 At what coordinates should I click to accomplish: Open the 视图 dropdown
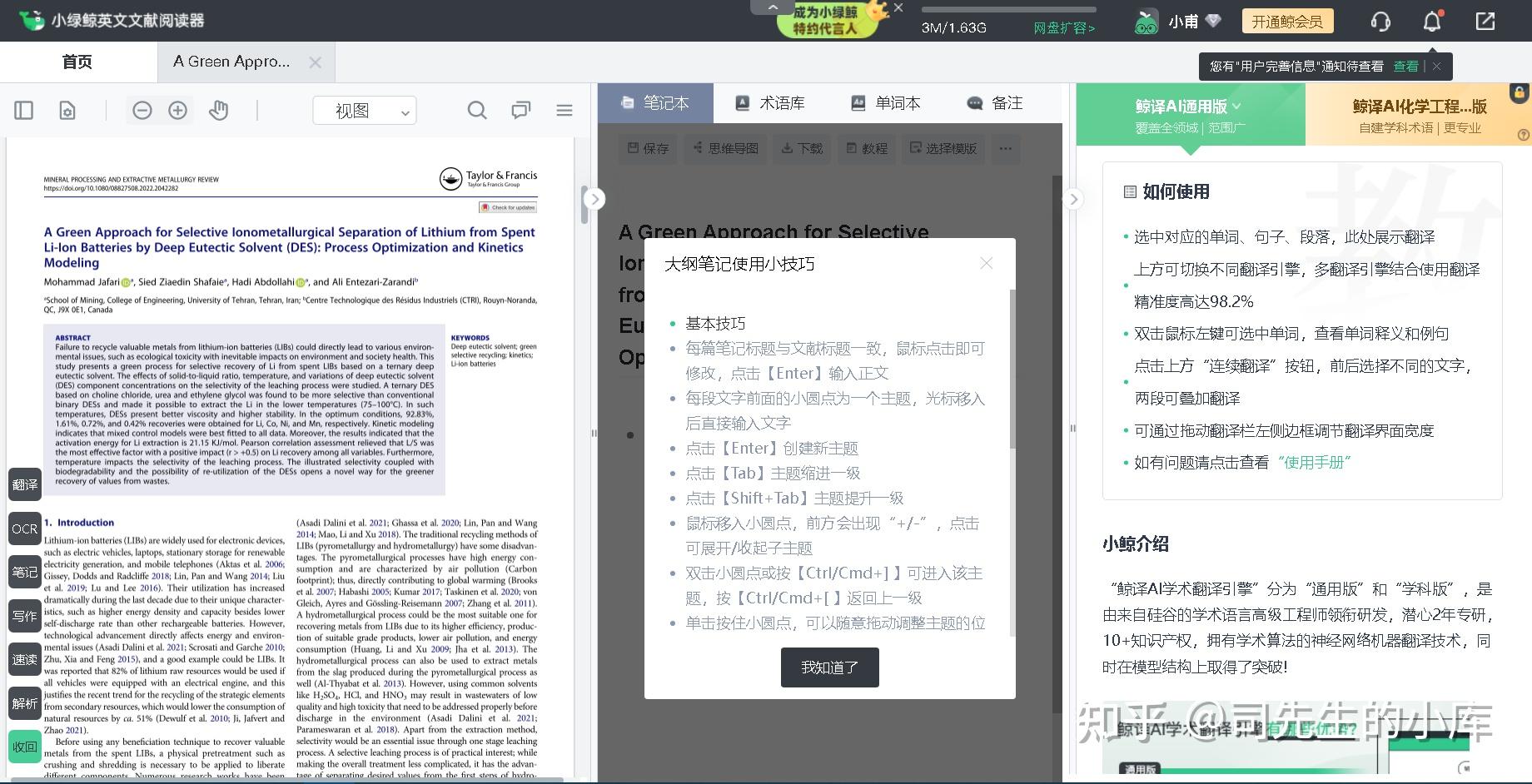coord(365,111)
